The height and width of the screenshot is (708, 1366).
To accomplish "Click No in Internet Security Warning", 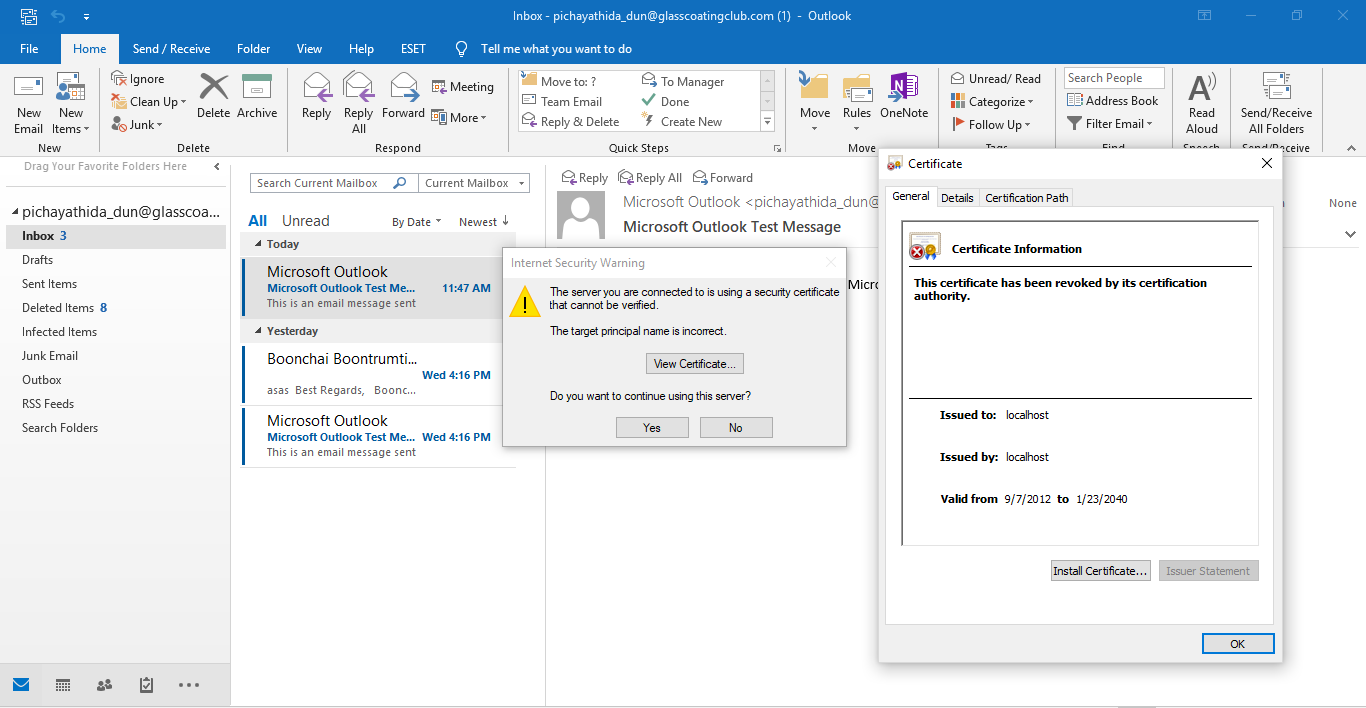I will 736,428.
